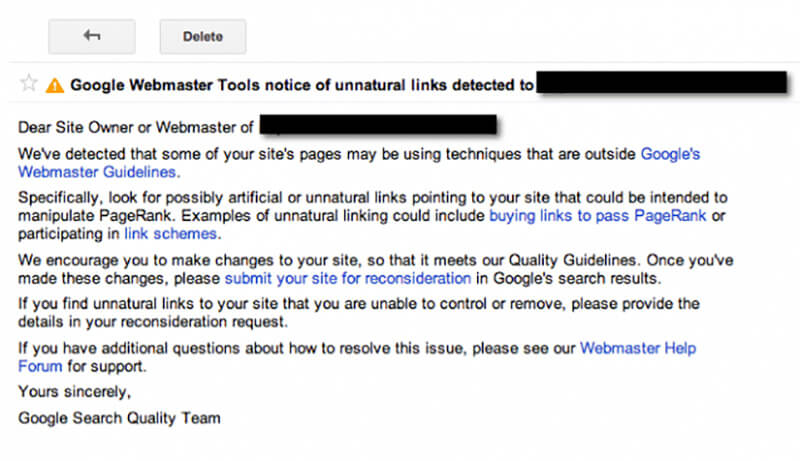Click the paragraph about reconsideration request details

(x=359, y=313)
